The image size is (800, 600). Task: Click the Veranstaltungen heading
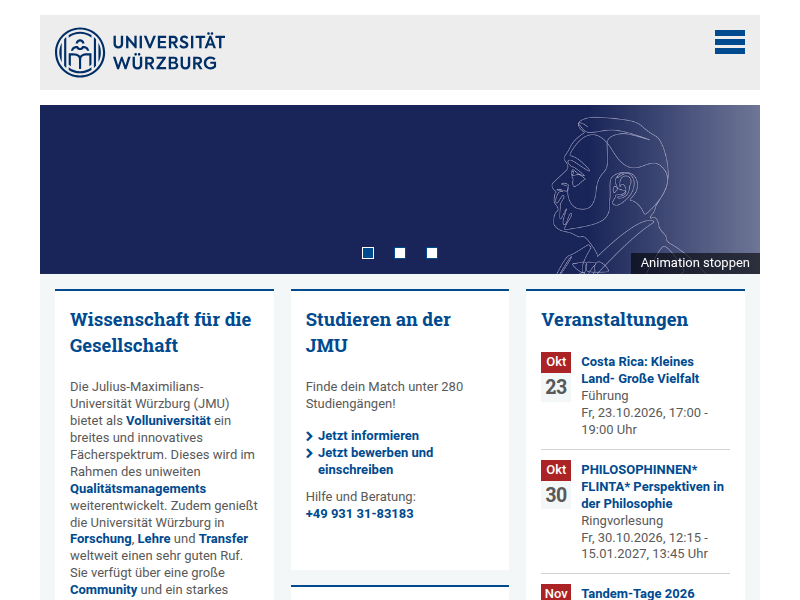click(x=614, y=319)
